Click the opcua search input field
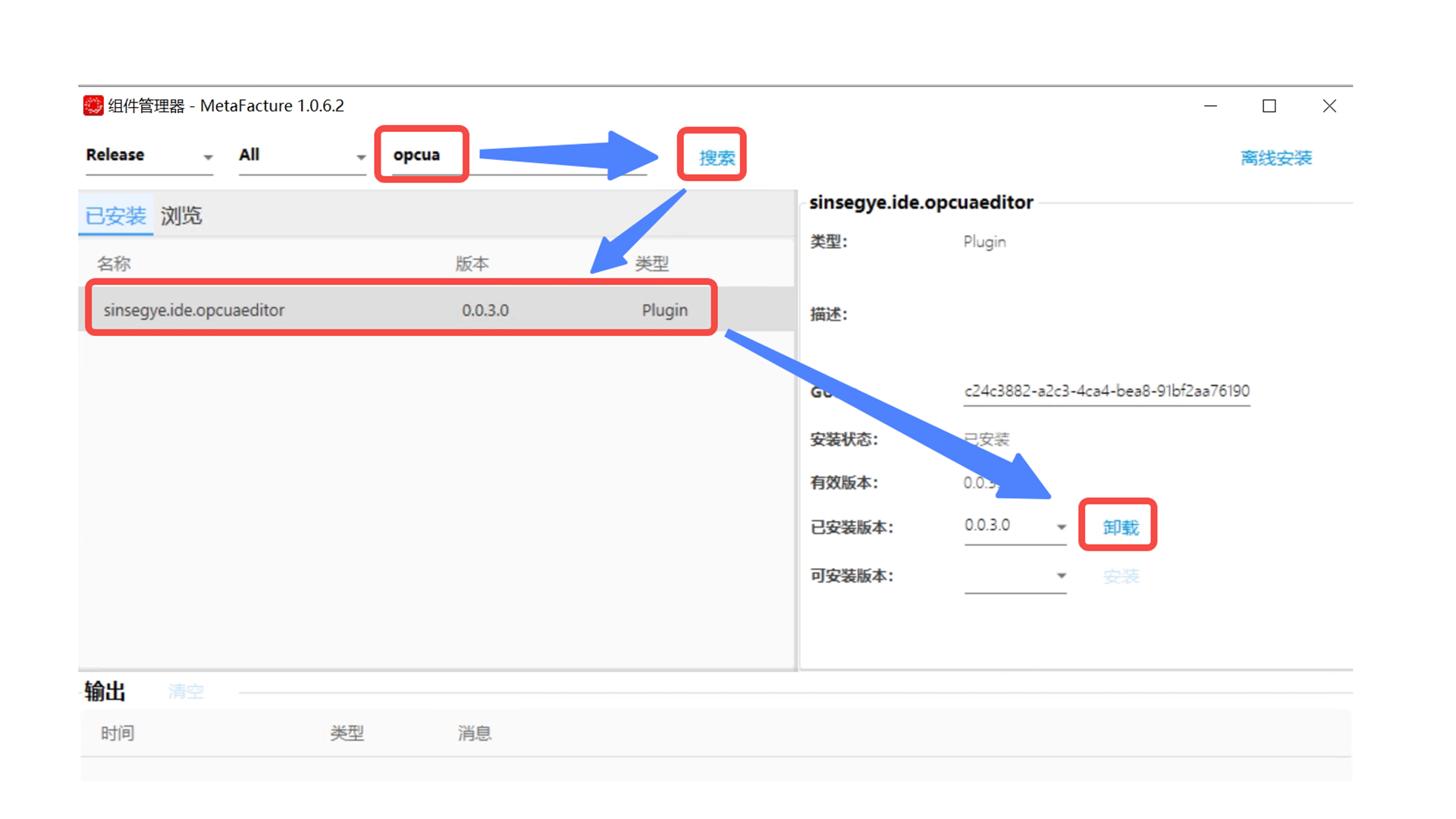Screen dimensions: 1456x819 coord(421,155)
